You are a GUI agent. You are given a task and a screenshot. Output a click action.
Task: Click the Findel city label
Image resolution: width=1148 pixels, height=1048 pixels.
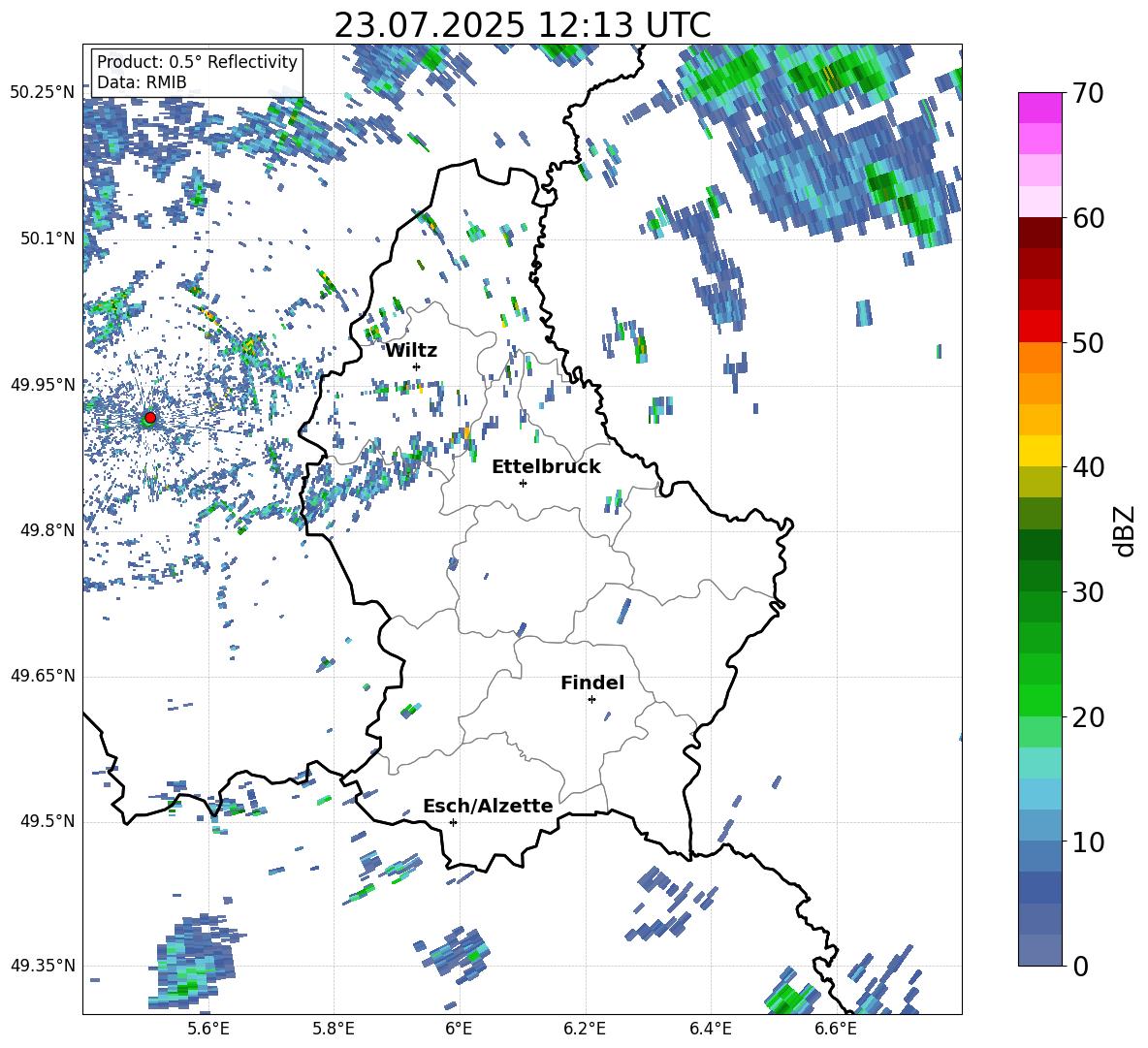click(x=592, y=683)
